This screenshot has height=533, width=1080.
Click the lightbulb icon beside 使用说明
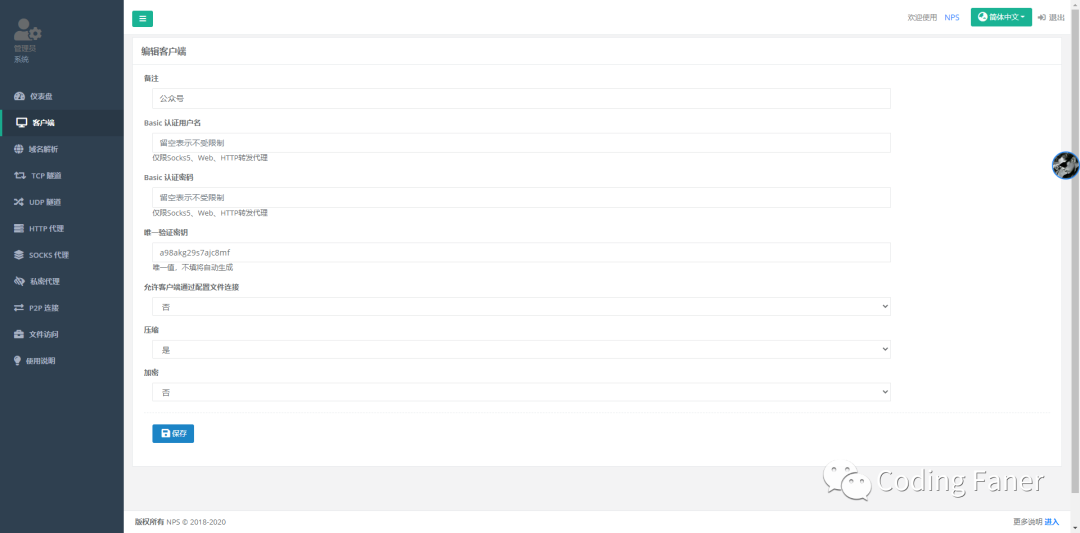coord(18,360)
